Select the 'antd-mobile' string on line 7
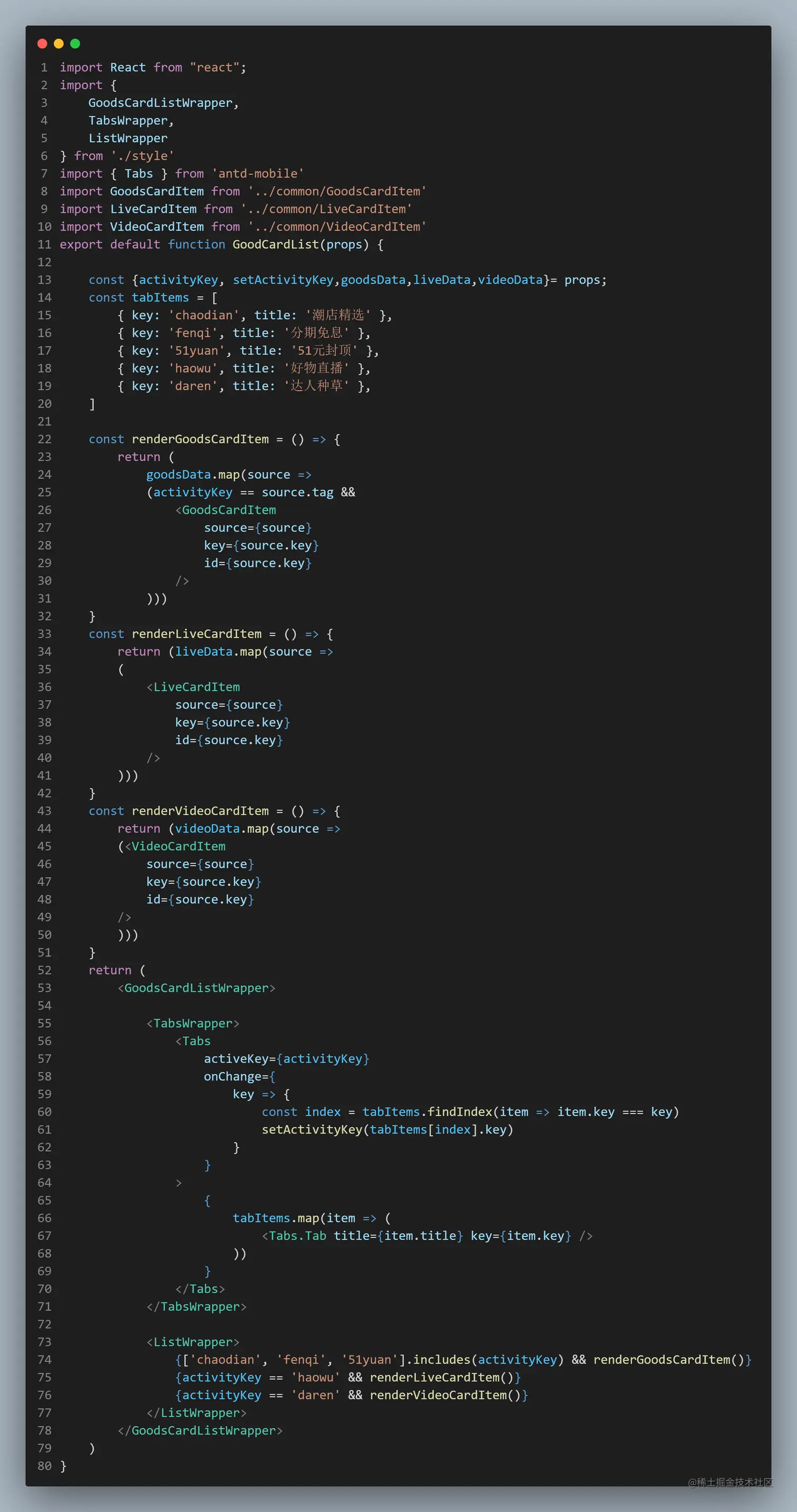The height and width of the screenshot is (1512, 797). (258, 173)
